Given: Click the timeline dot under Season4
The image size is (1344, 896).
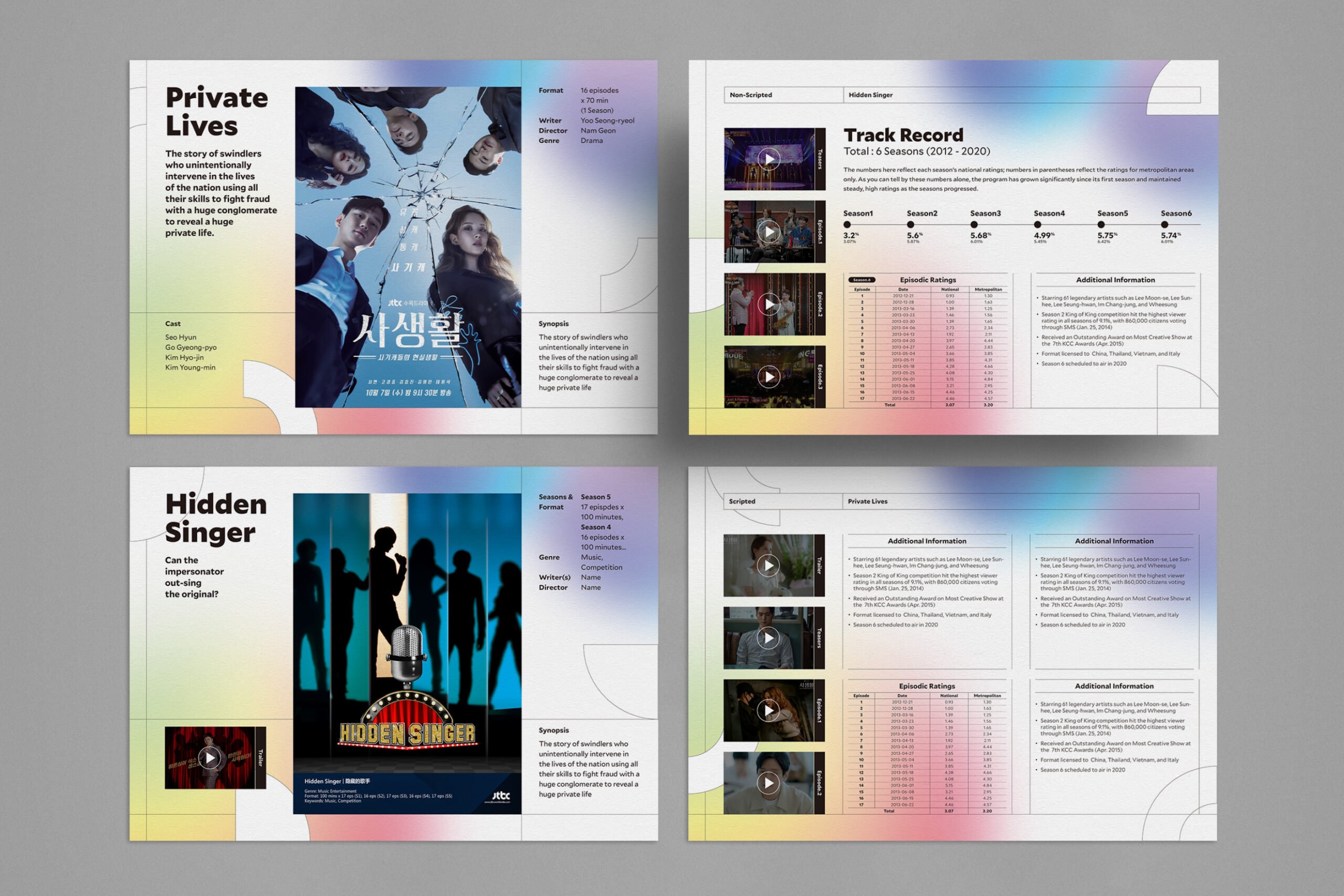Looking at the screenshot, I should point(1037,225).
